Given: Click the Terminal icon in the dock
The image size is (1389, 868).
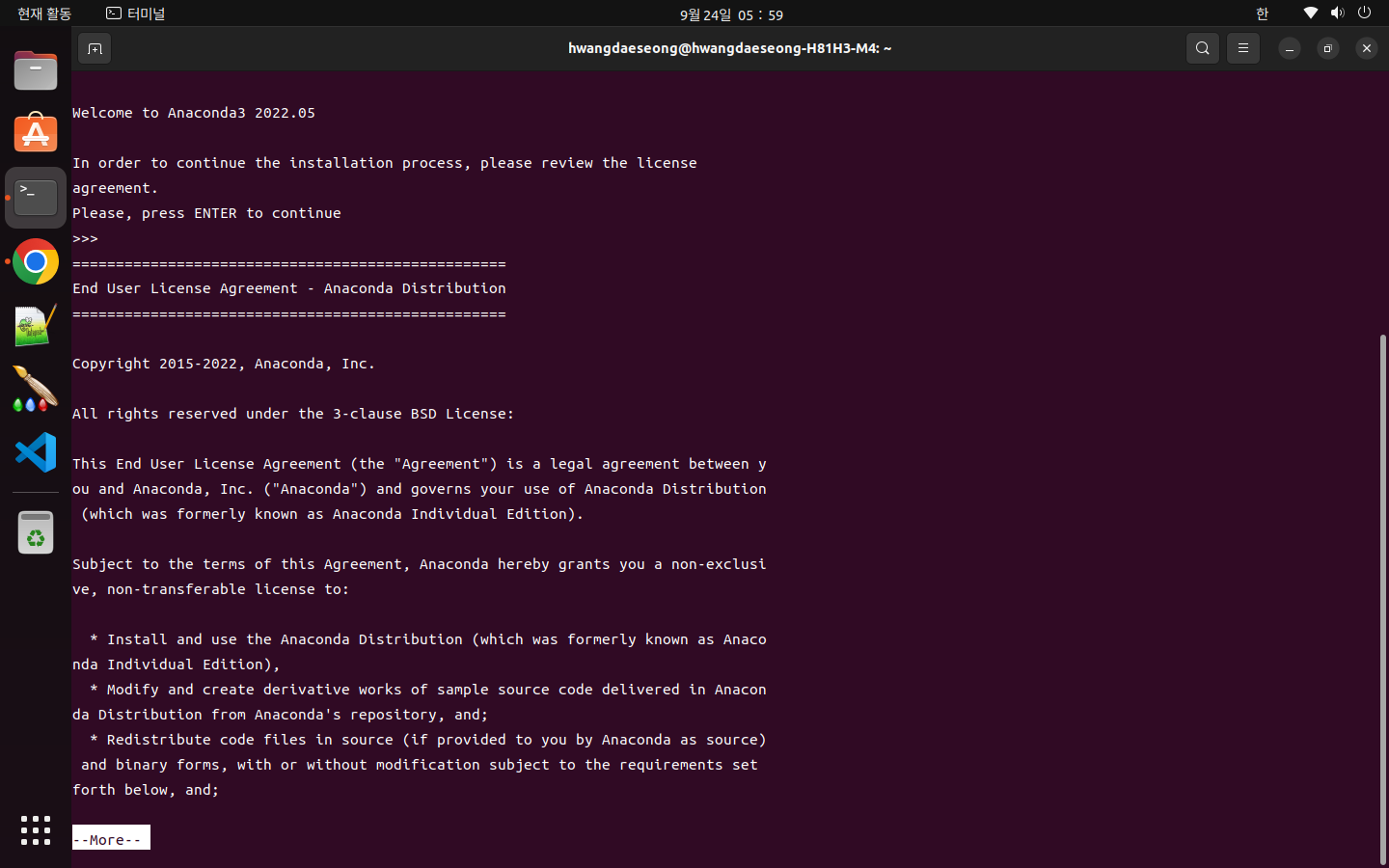Looking at the screenshot, I should pos(36,198).
